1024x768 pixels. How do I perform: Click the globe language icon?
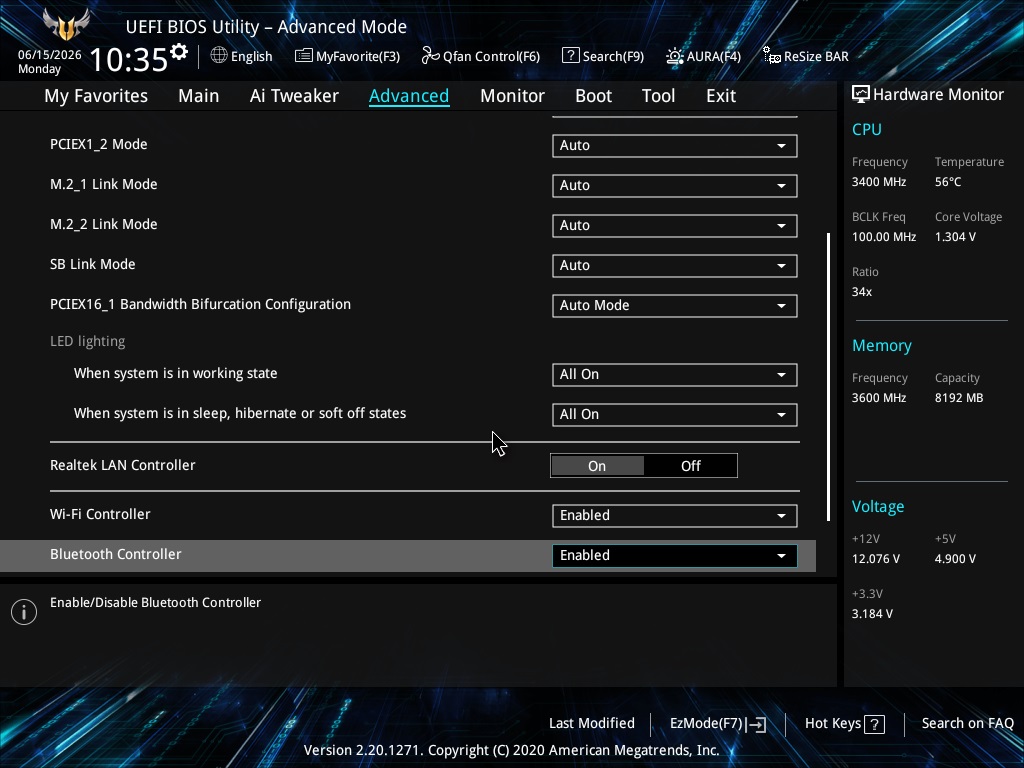pyautogui.click(x=219, y=56)
